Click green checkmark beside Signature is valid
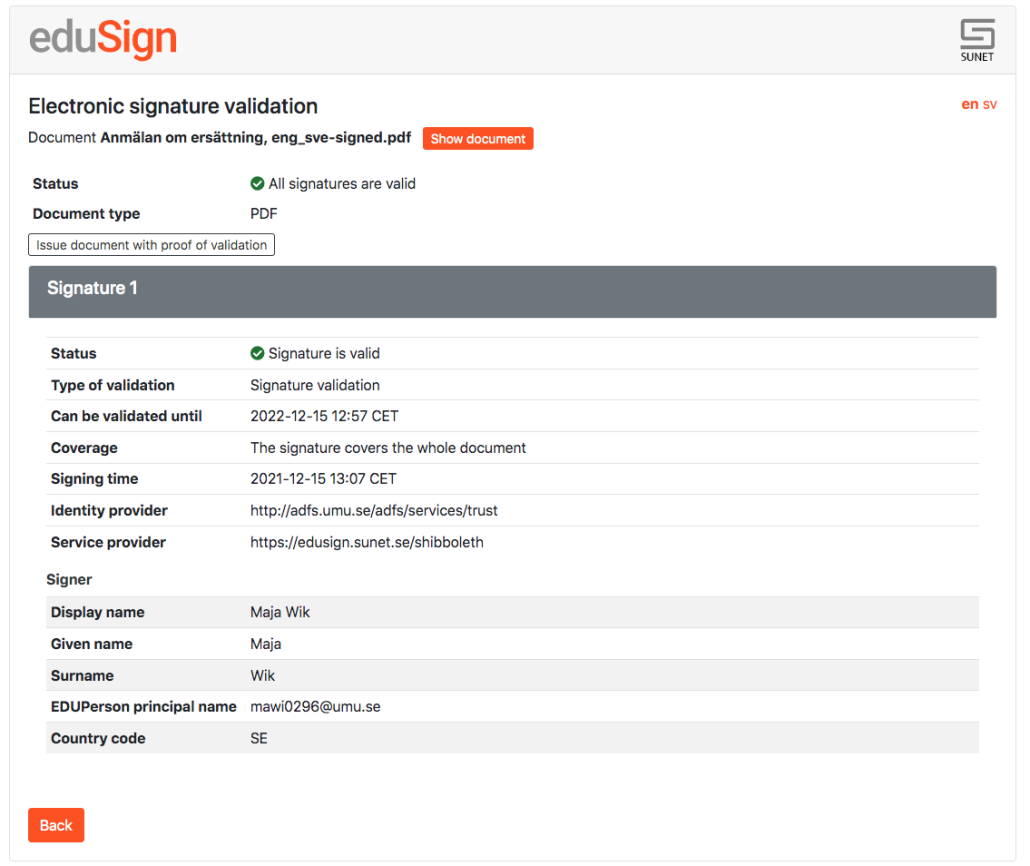The width and height of the screenshot is (1030, 866). click(258, 353)
